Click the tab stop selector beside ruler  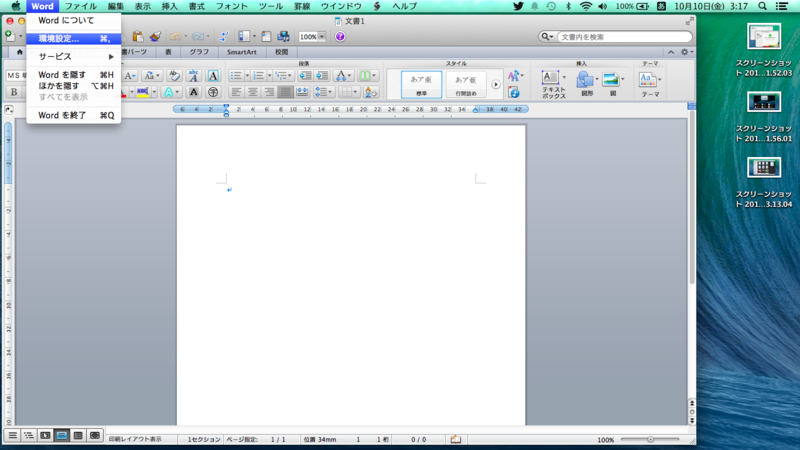click(9, 110)
